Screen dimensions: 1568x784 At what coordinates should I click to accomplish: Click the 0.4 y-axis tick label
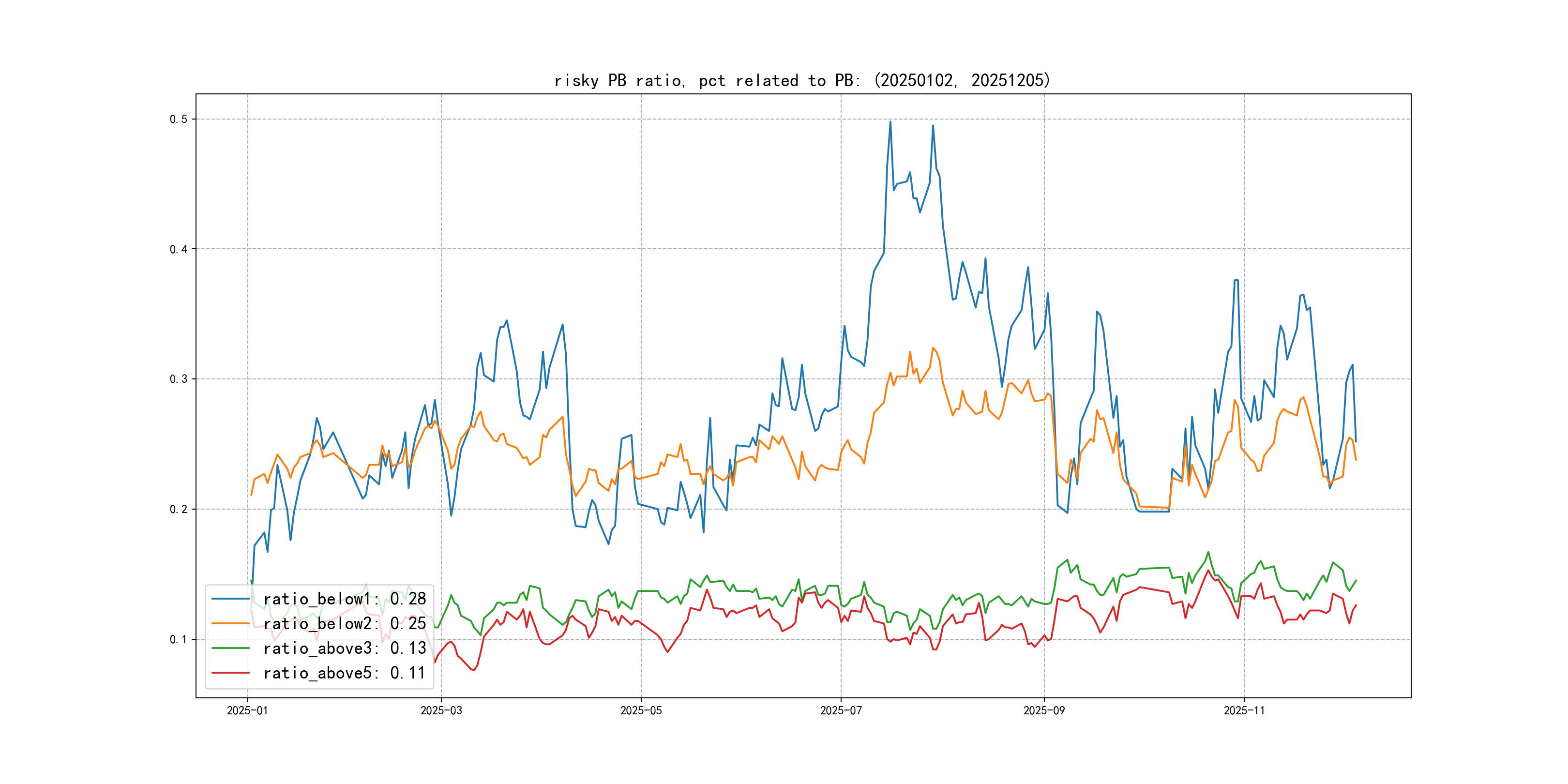coord(179,249)
